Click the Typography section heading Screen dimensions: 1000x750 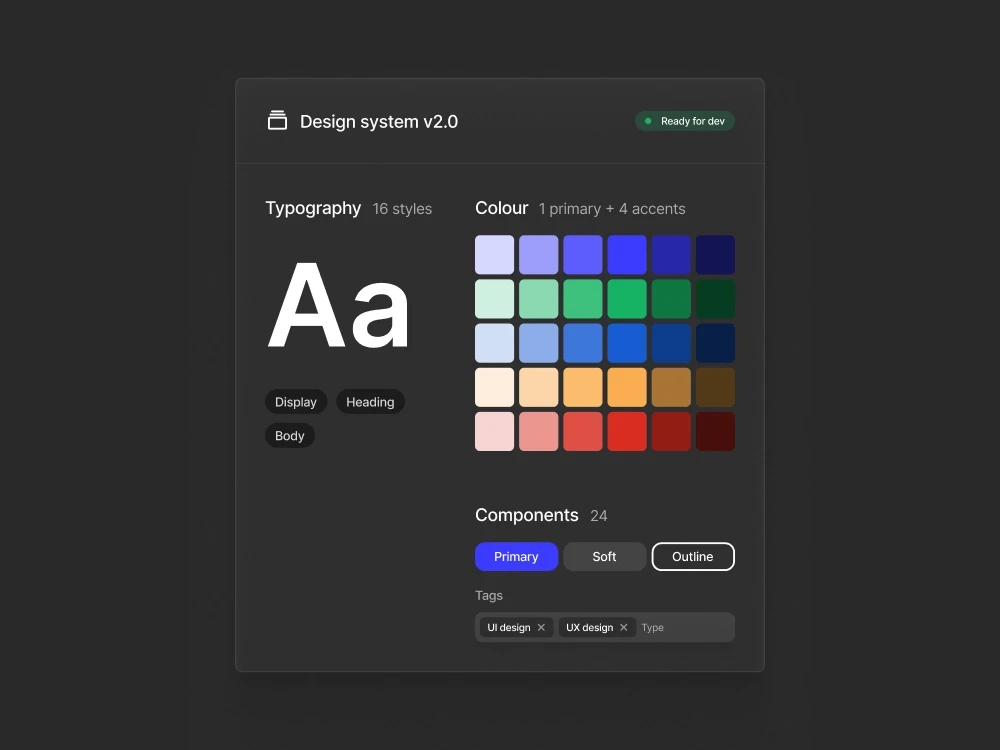[313, 209]
